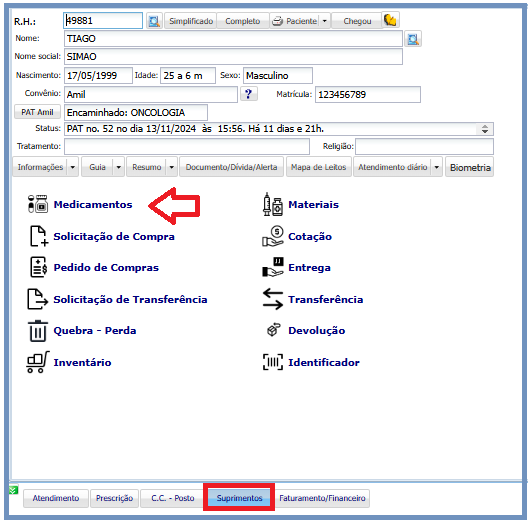The width and height of the screenshot is (530, 525).
Task: Open the Guia dropdown arrow
Action: click(119, 167)
